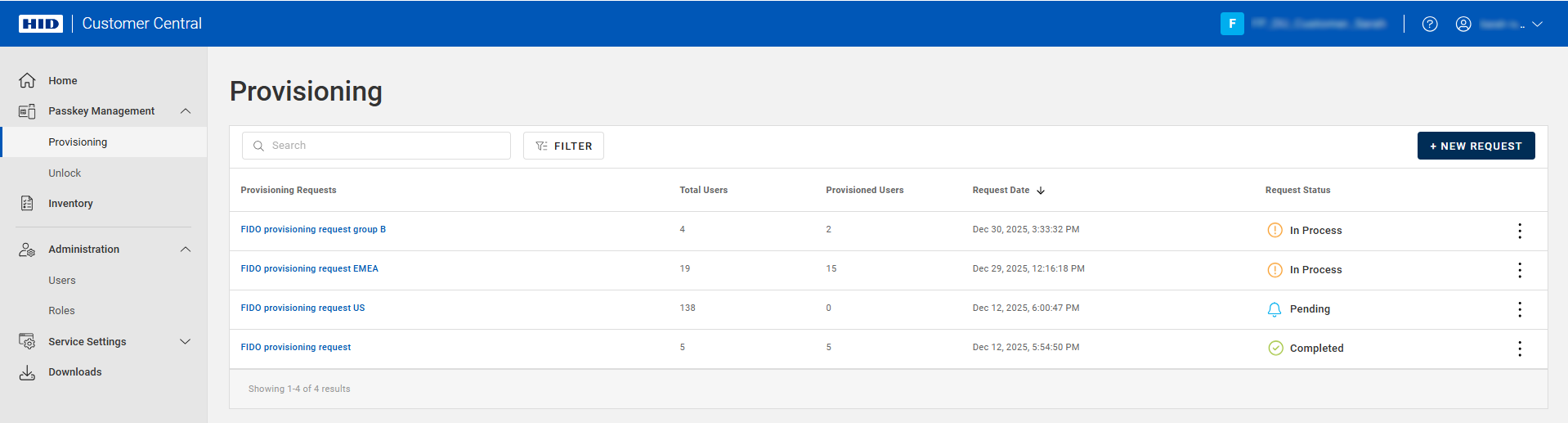1568x423 pixels.
Task: Sort by Request Date arrow icon
Action: click(1041, 191)
